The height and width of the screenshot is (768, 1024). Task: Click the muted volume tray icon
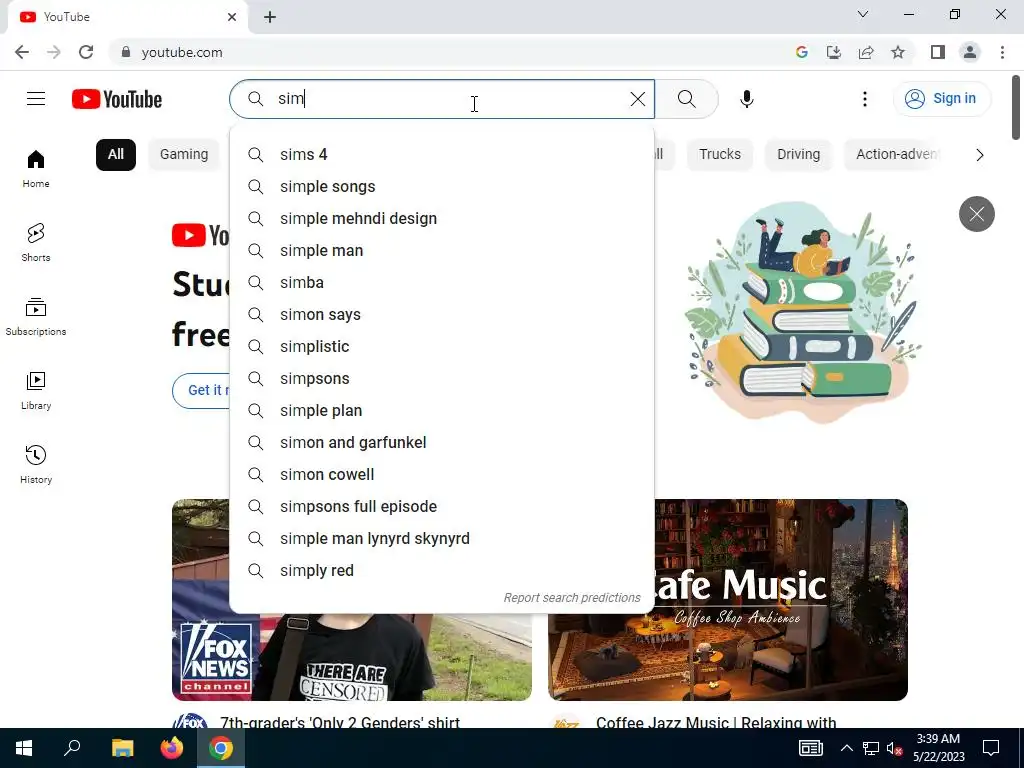tap(894, 748)
